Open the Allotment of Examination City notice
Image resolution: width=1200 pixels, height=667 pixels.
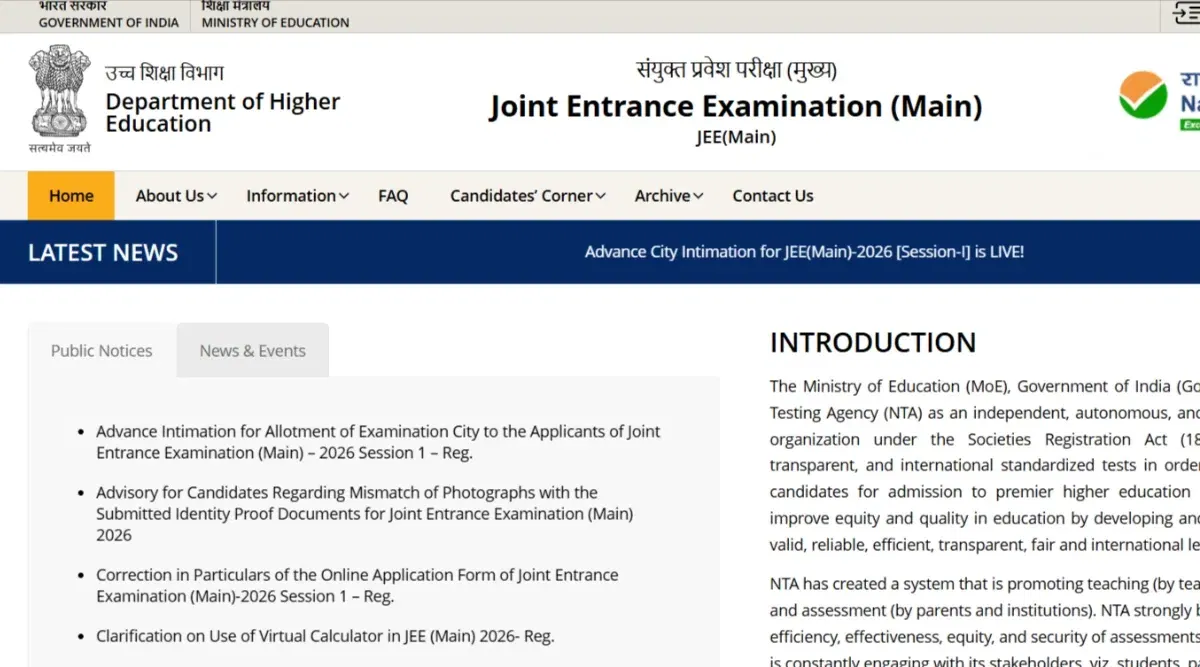click(378, 442)
